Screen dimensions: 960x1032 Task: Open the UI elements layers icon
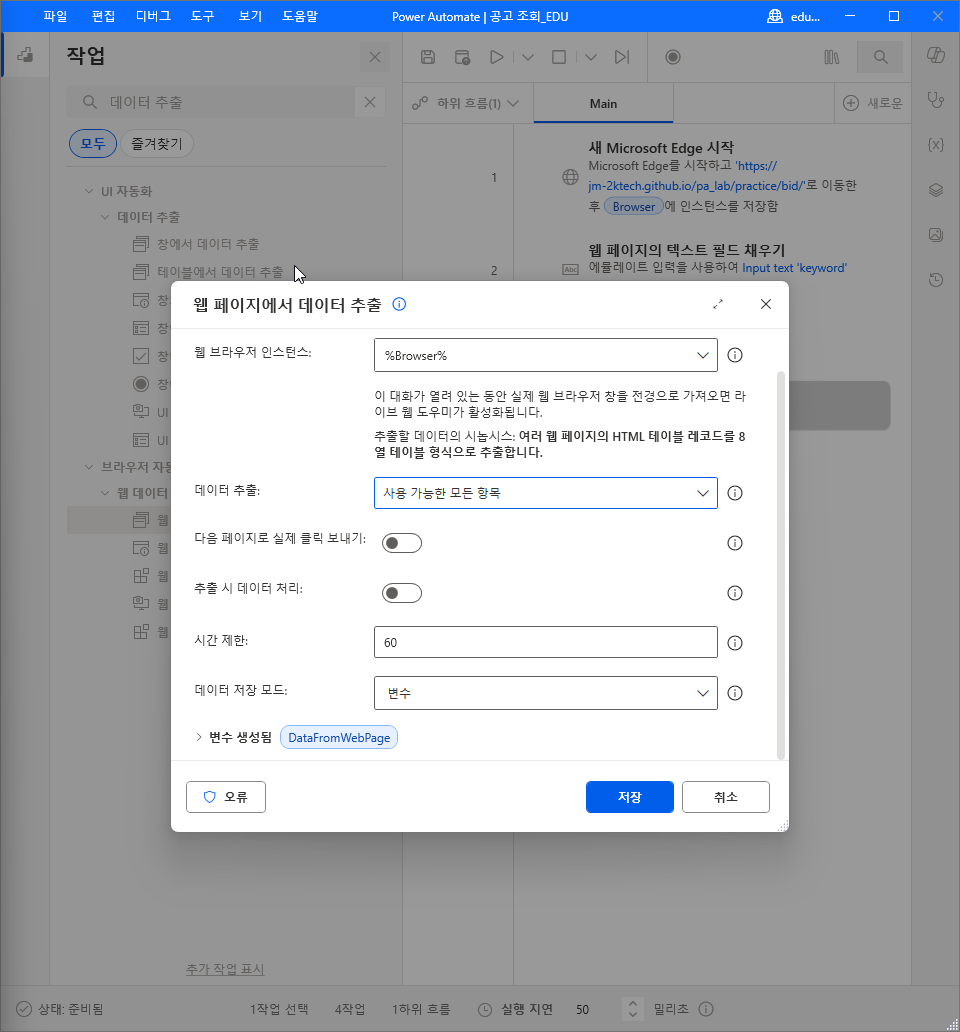pyautogui.click(x=936, y=190)
